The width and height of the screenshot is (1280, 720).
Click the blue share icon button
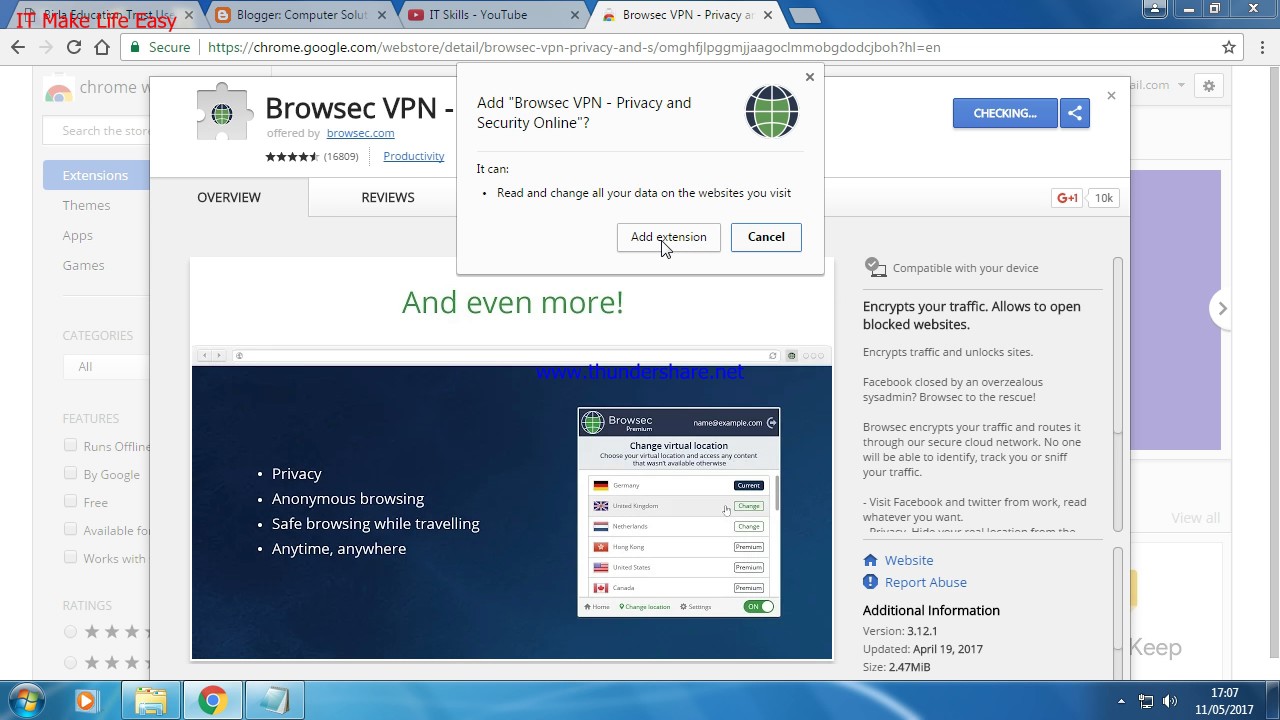[1075, 113]
